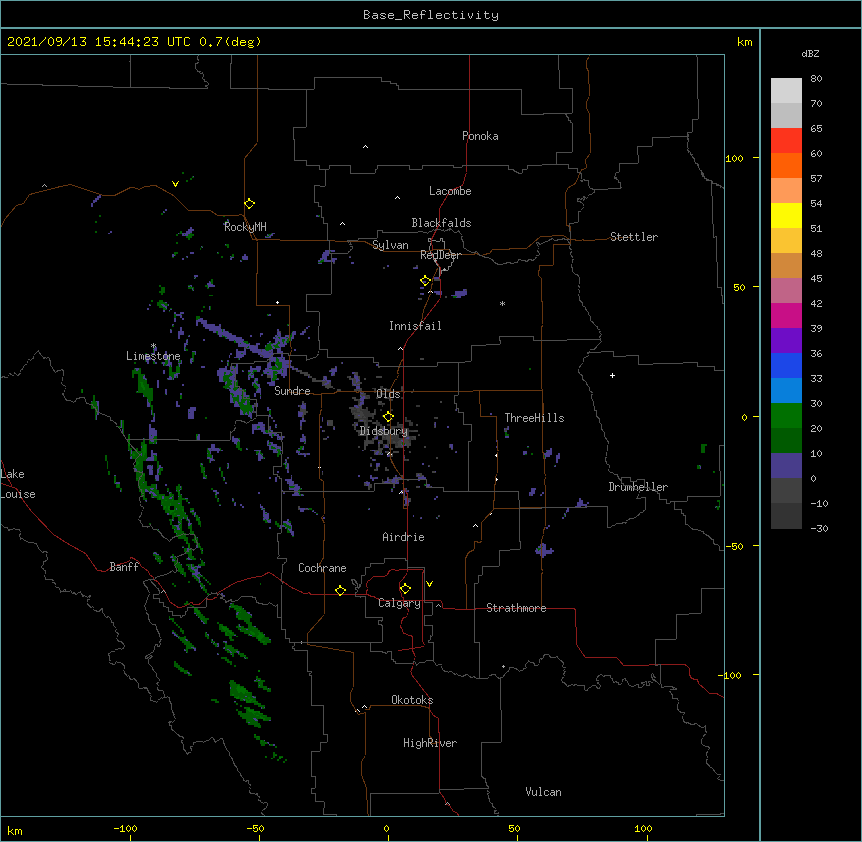Click the yellow V marker in northwest area
Image resolution: width=862 pixels, height=842 pixels.
[x=175, y=184]
